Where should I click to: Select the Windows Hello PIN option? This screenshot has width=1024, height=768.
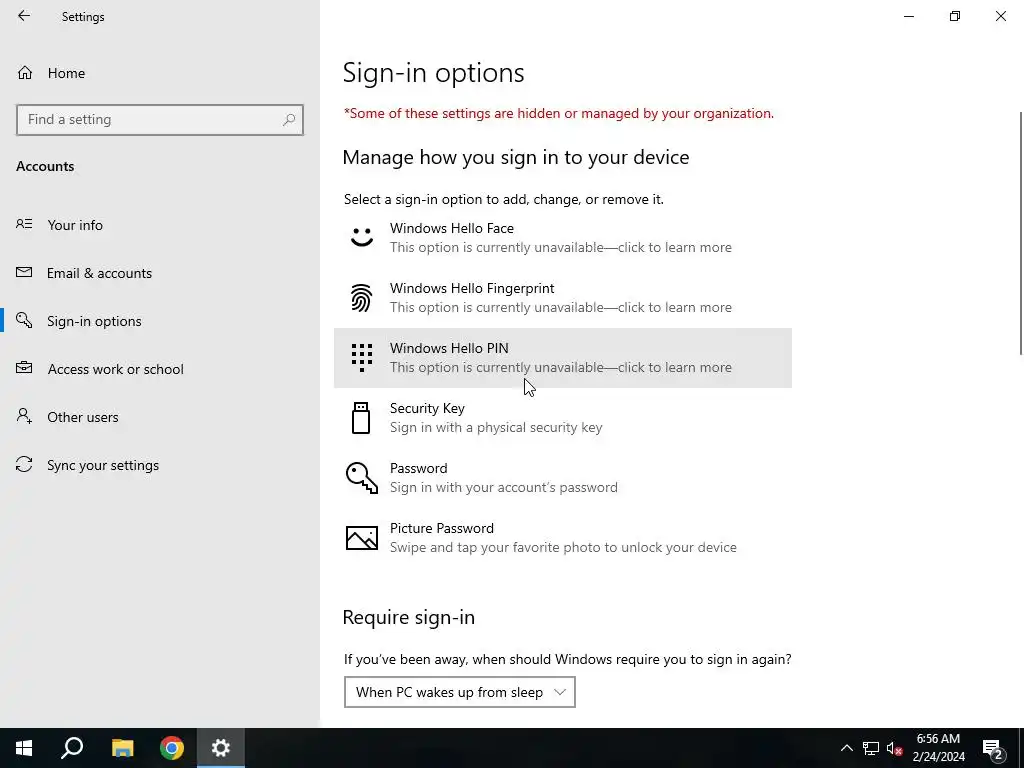coord(563,358)
